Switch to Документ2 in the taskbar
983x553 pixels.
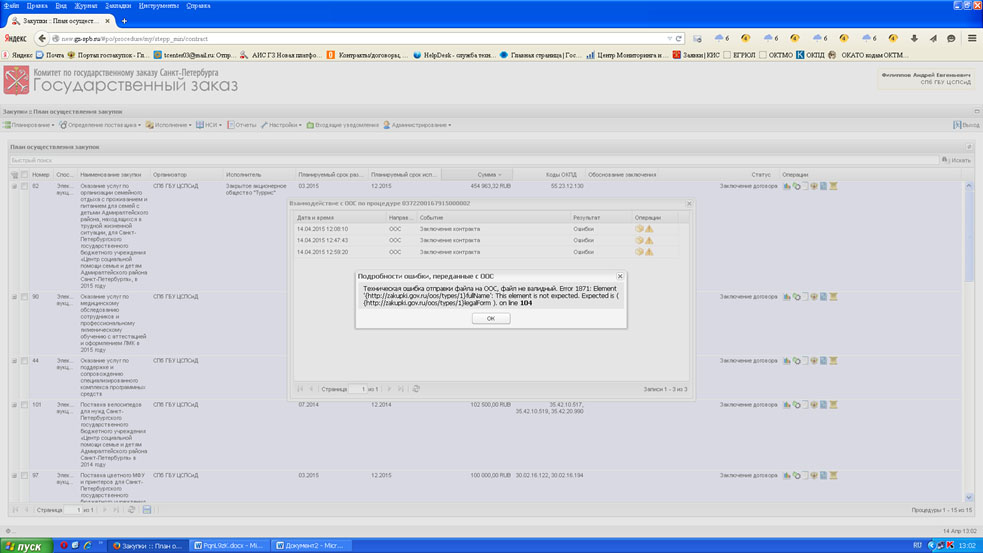coord(310,545)
